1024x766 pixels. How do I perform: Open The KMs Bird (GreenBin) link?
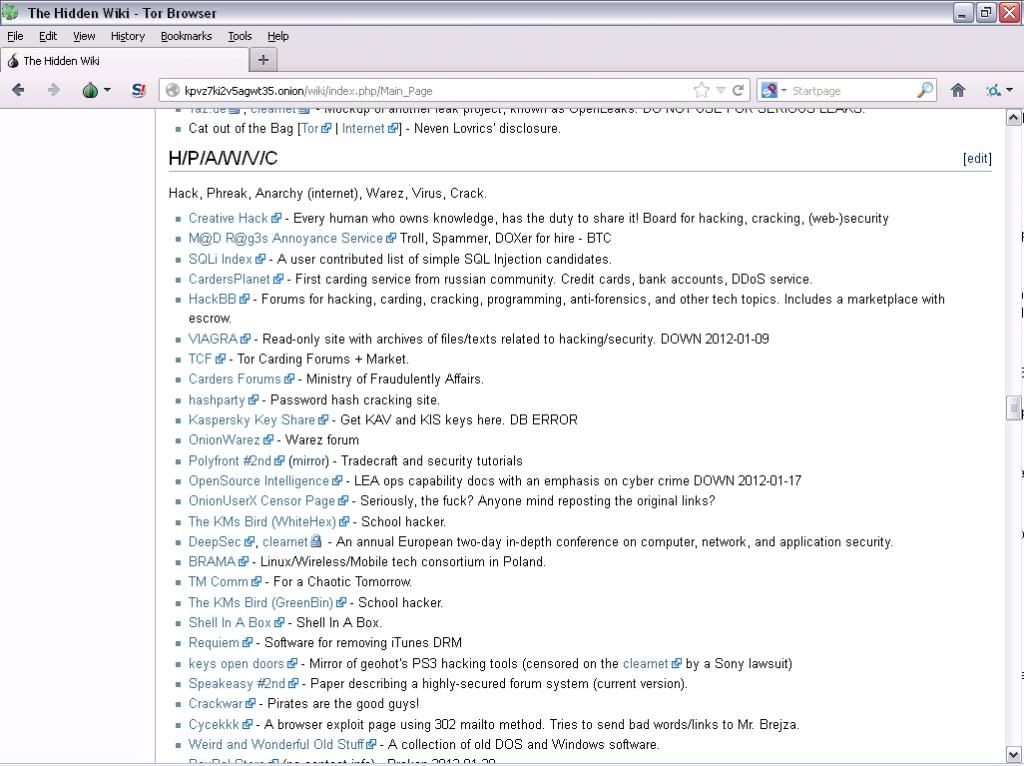click(267, 602)
